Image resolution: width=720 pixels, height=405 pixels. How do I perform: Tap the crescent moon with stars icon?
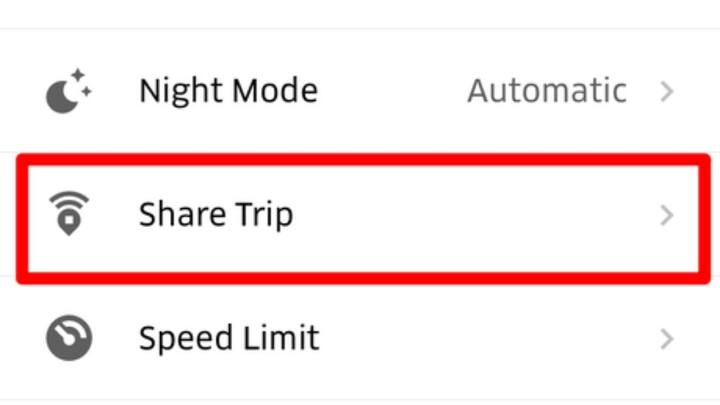69,91
